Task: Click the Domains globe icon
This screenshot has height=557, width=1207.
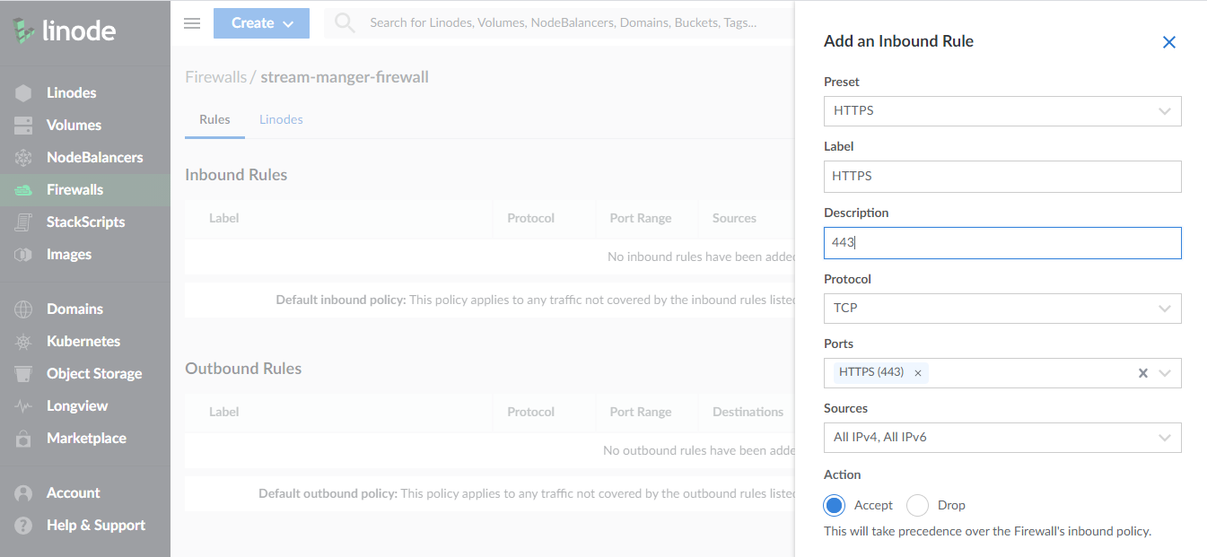Action: pos(23,309)
